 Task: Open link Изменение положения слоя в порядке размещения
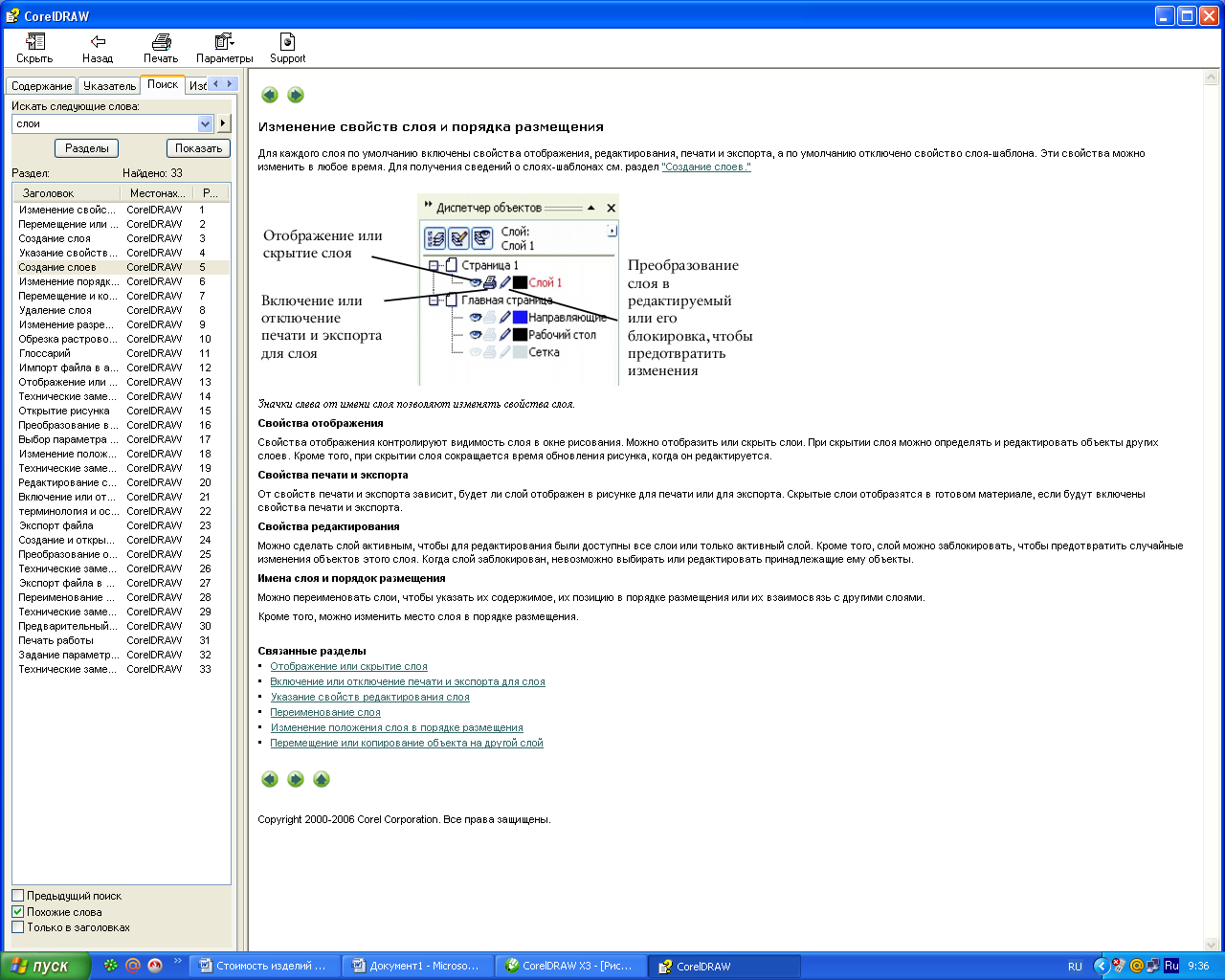[x=396, y=727]
